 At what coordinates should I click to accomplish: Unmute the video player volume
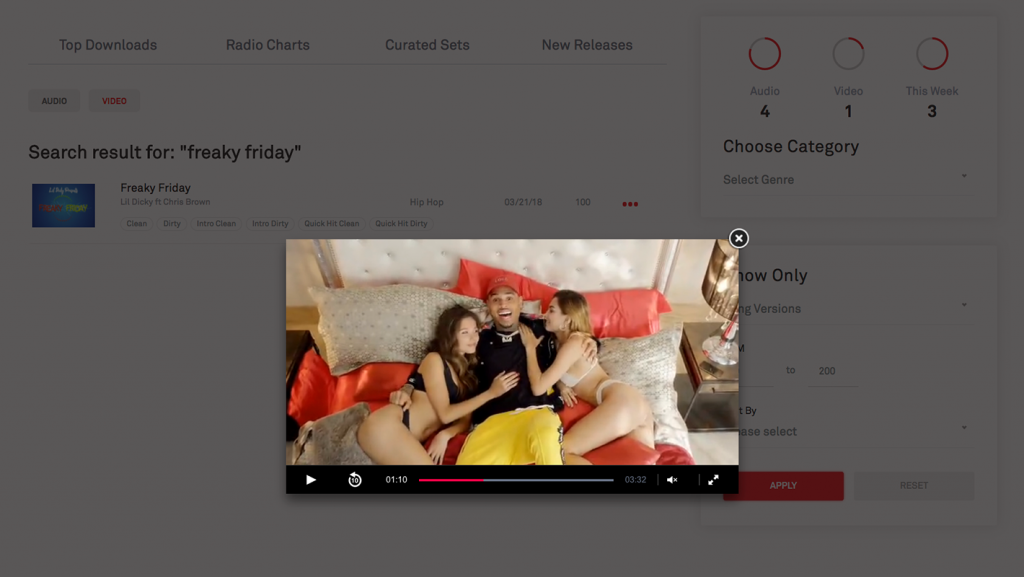(672, 480)
